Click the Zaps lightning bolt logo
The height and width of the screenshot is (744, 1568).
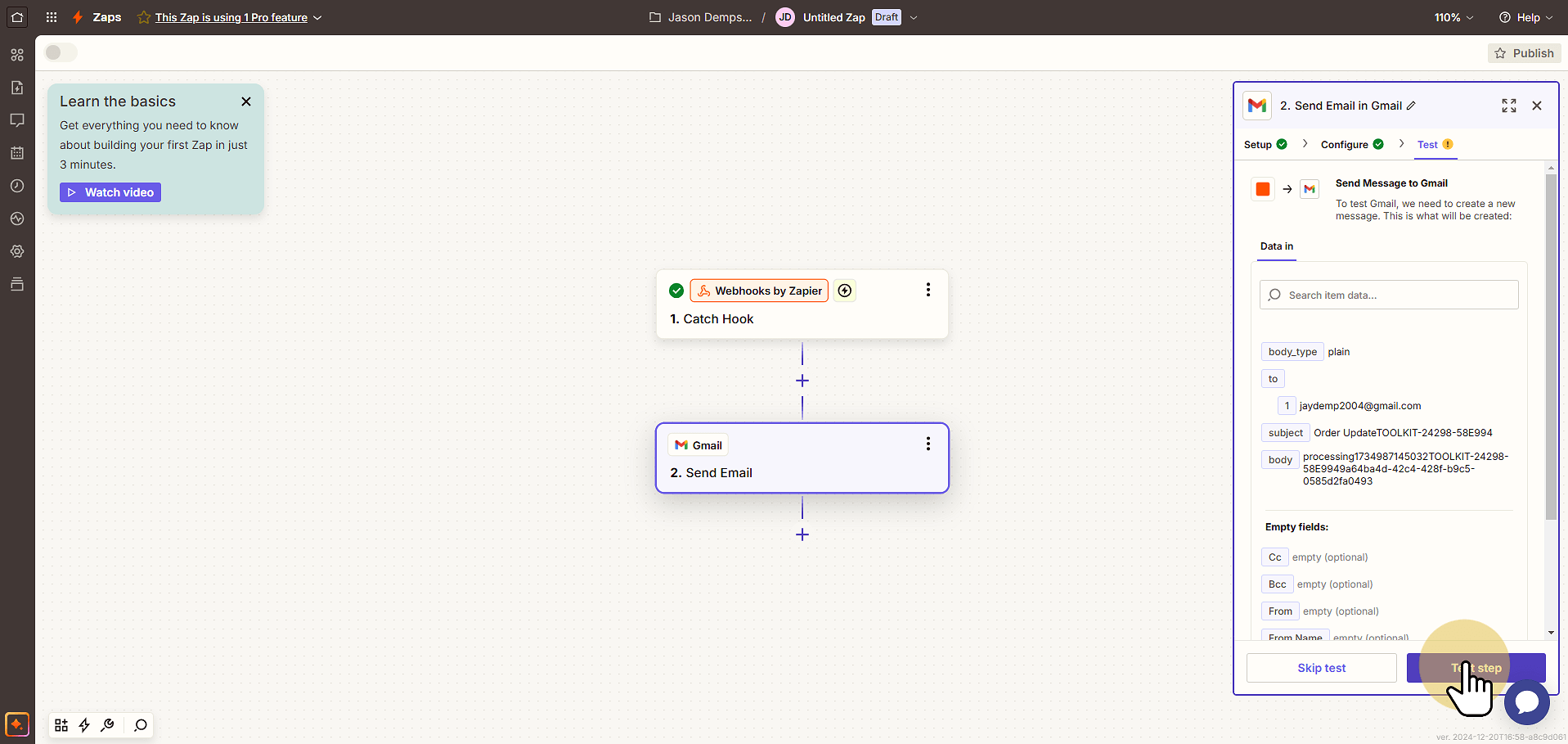tap(78, 17)
